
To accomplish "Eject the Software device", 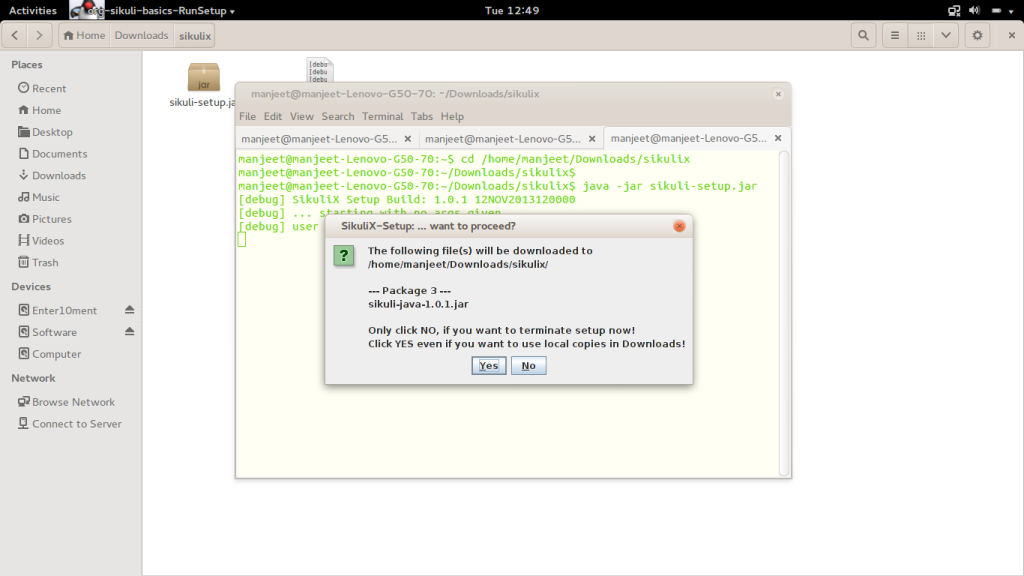I will [129, 332].
